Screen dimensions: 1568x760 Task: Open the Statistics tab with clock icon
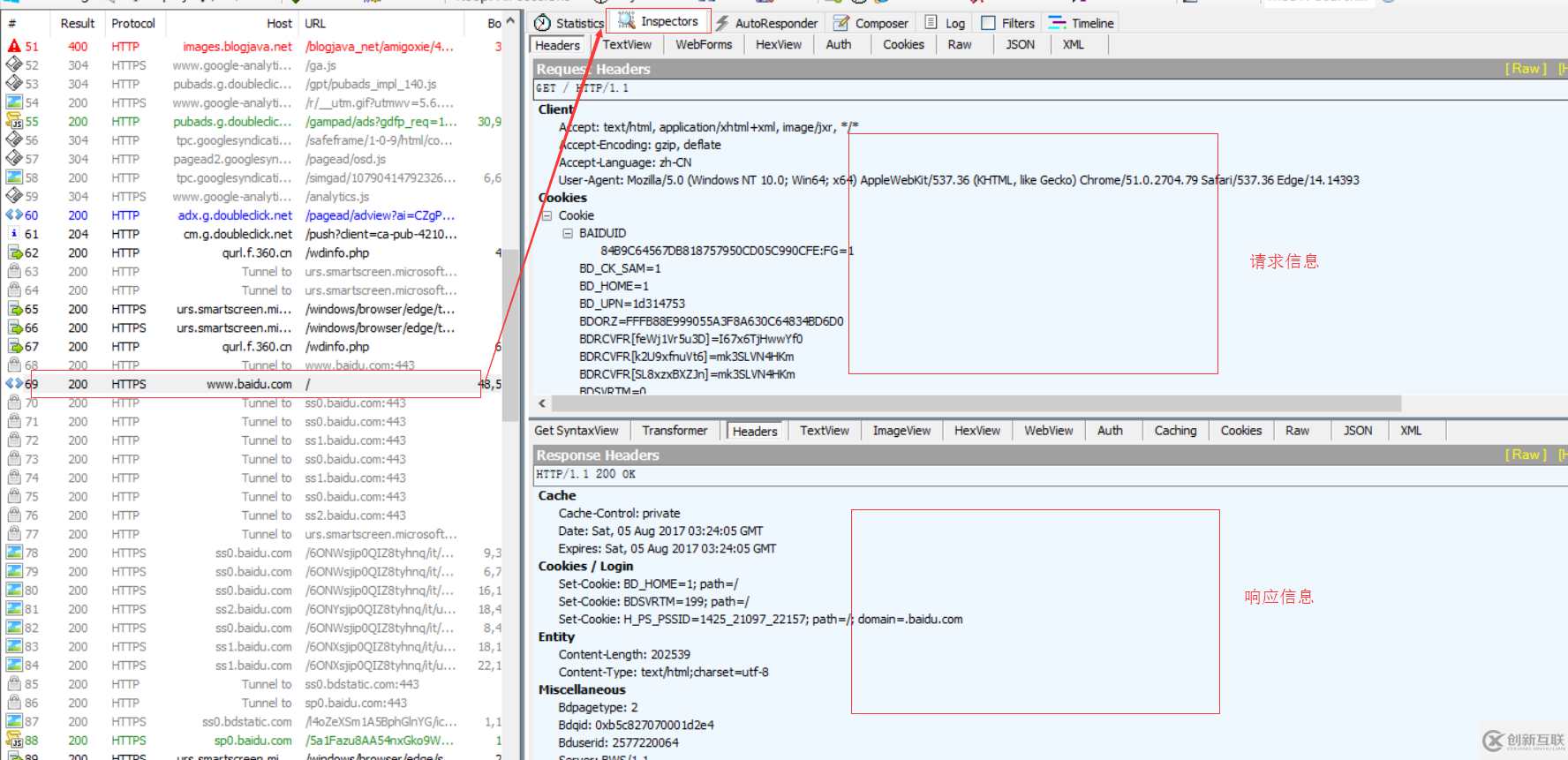coord(543,23)
